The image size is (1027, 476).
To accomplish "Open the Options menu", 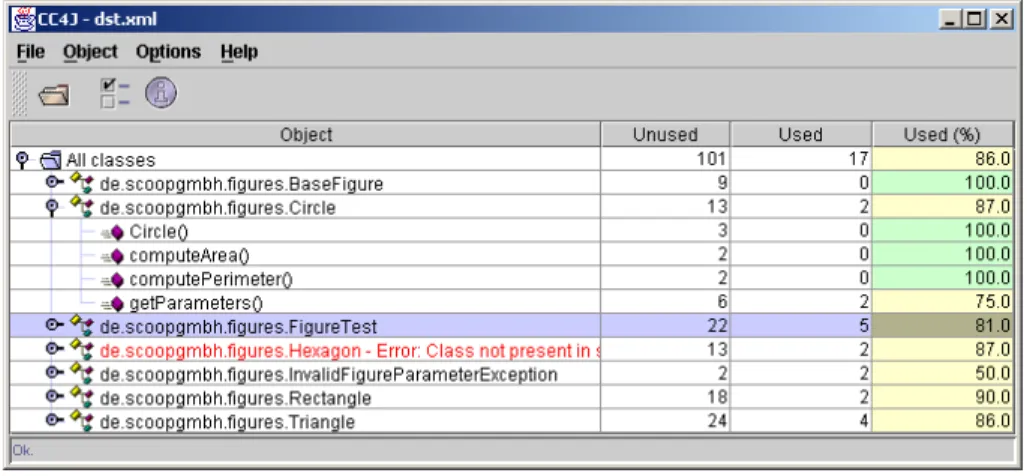I will tap(168, 52).
